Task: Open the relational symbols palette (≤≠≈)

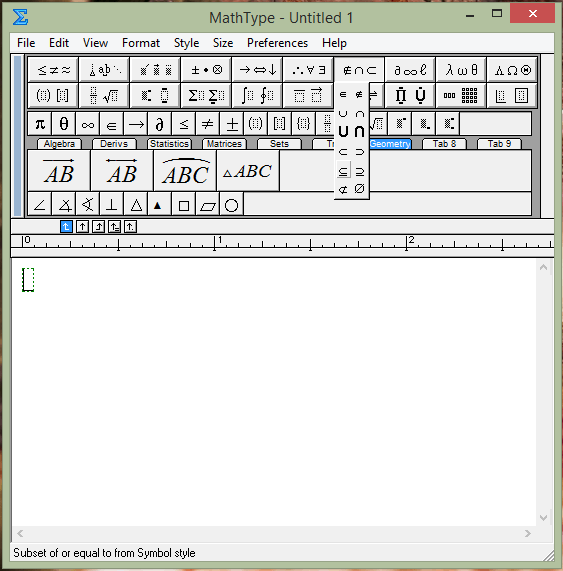Action: pyautogui.click(x=53, y=70)
